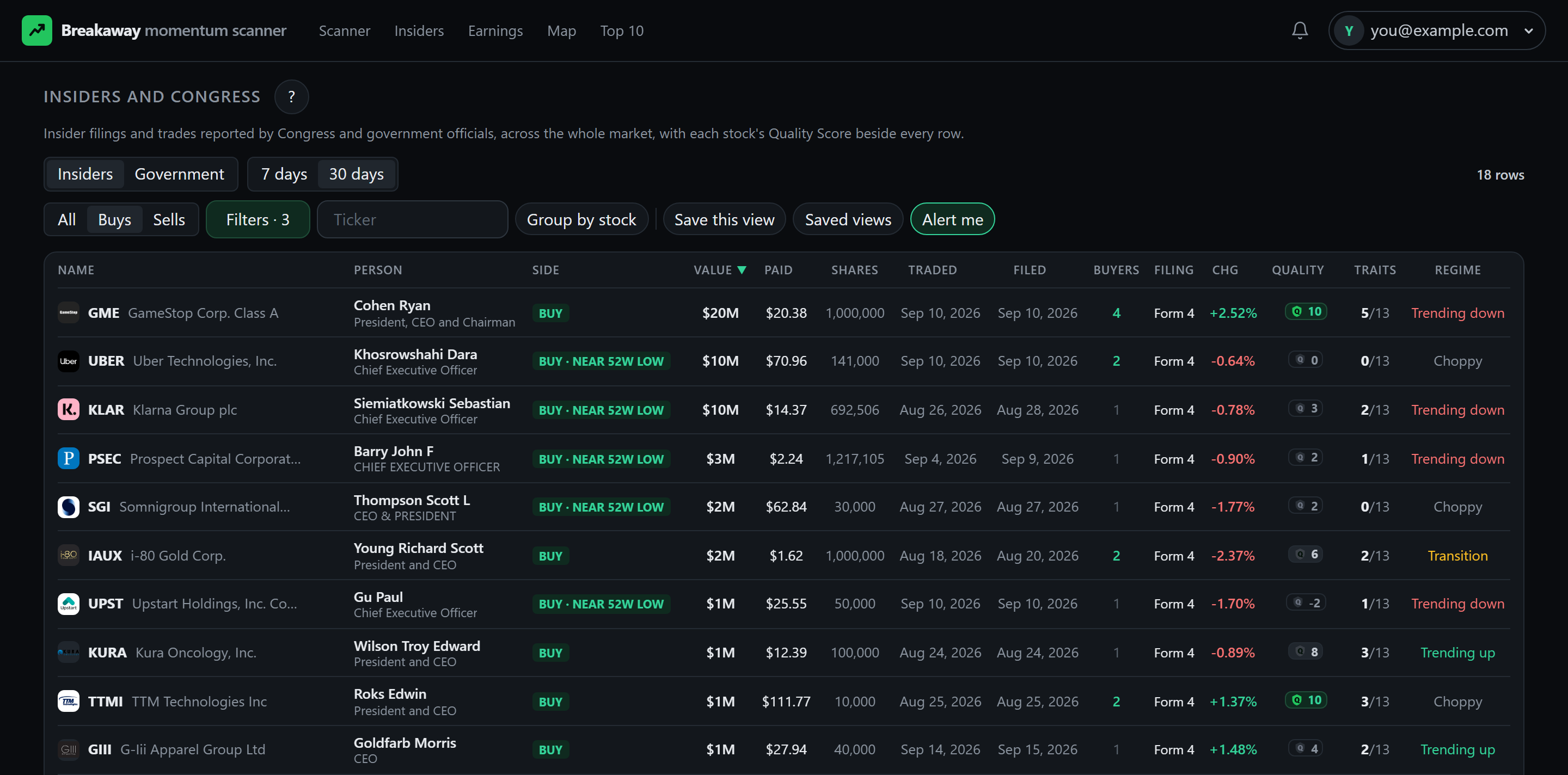Viewport: 1568px width, 775px height.
Task: Click the Upstart UPST logo
Action: coord(68,604)
